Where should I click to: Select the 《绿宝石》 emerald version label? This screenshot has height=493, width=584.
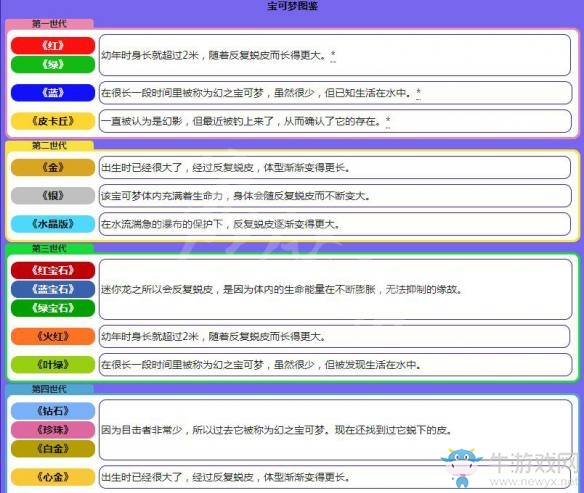[x=53, y=308]
